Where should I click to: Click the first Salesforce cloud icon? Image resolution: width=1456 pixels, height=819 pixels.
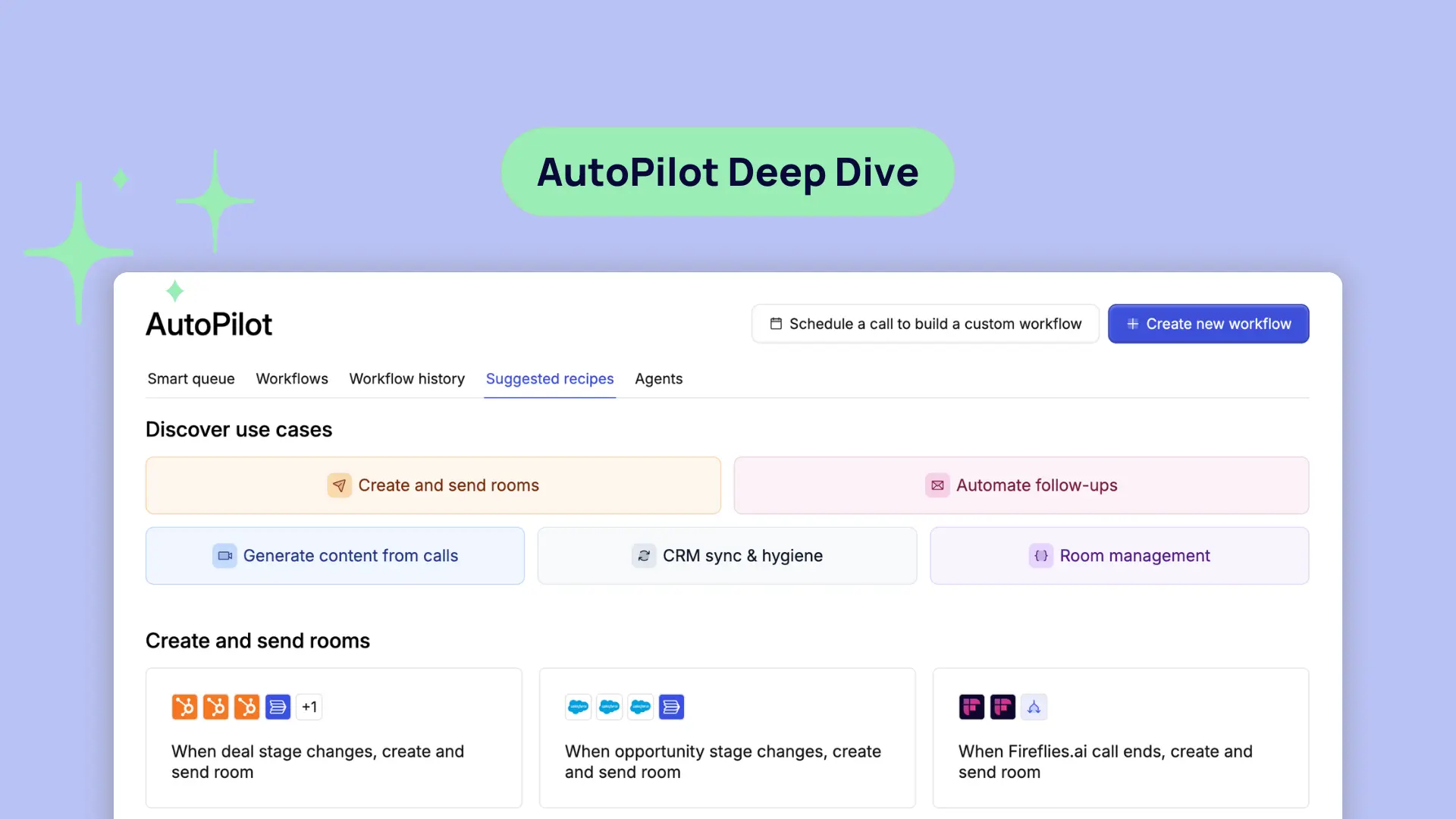click(578, 707)
